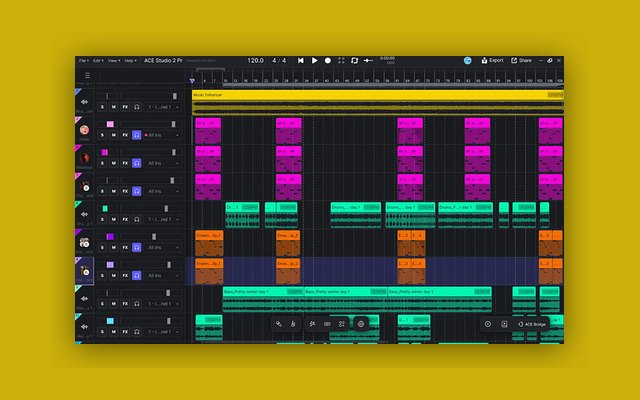Open the input dropdown on the Music Enhancer track
The image size is (640, 400).
(x=163, y=107)
